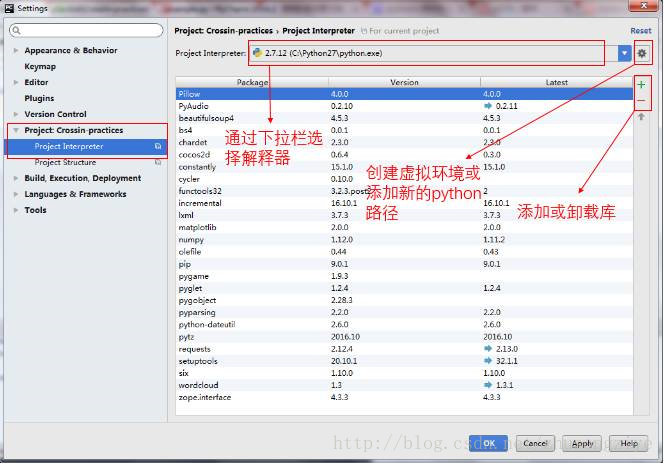
Task: Sort by Version column header
Action: [404, 82]
